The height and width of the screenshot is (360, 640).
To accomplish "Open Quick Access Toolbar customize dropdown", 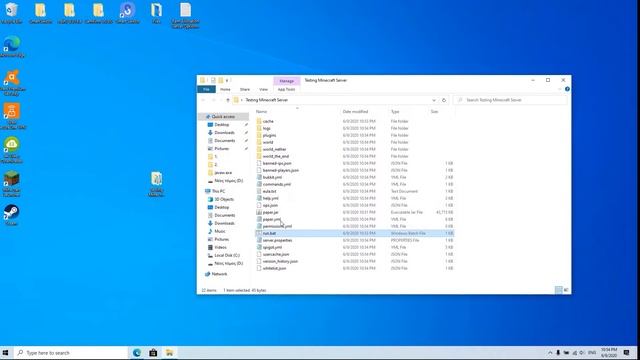I will (227, 80).
